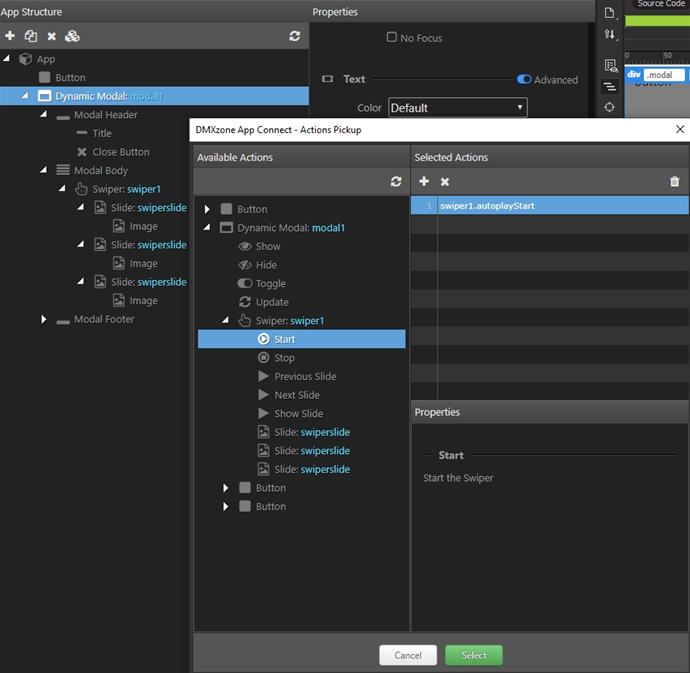
Task: Toggle the No Focus checkbox
Action: [391, 37]
